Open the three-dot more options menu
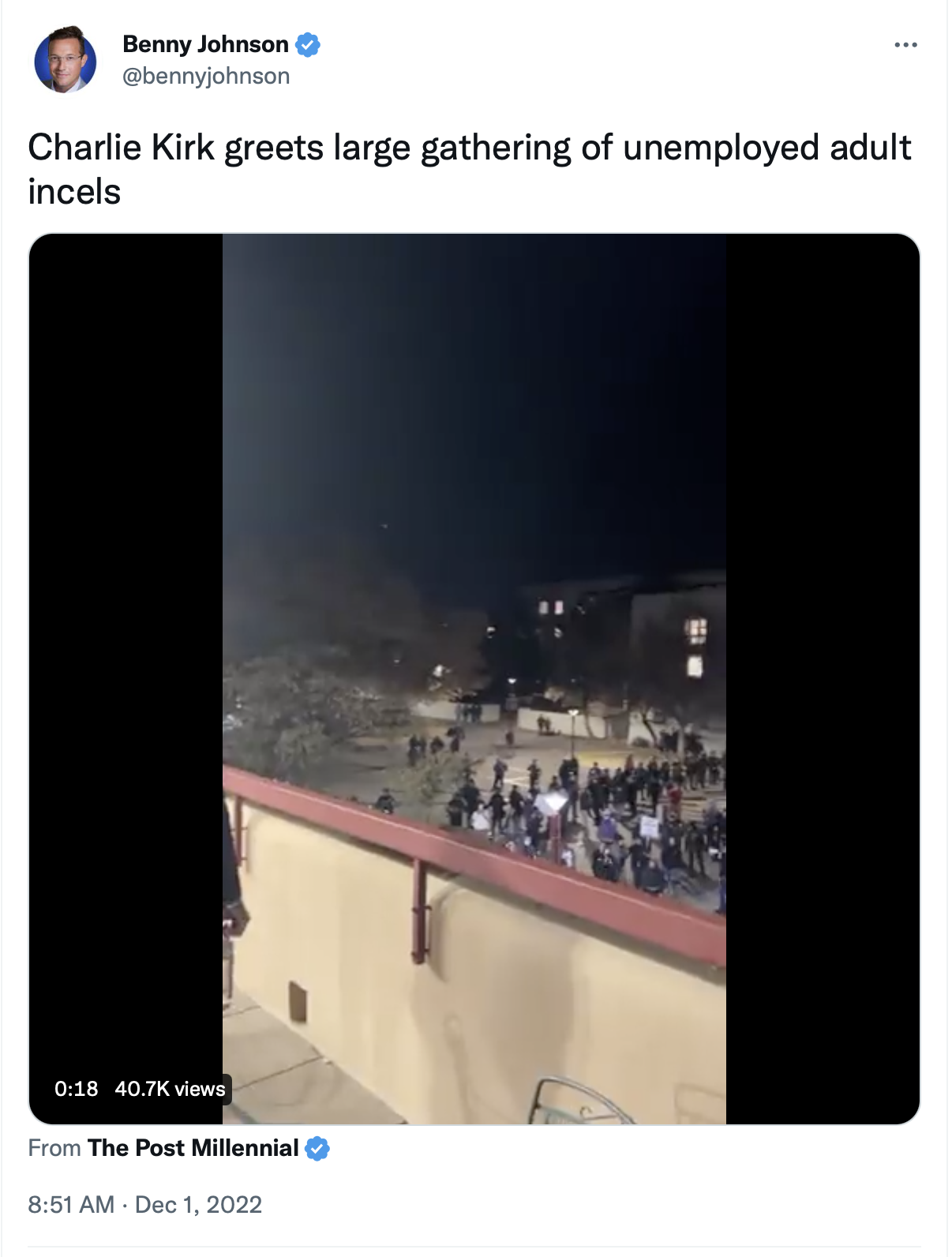 click(x=905, y=45)
